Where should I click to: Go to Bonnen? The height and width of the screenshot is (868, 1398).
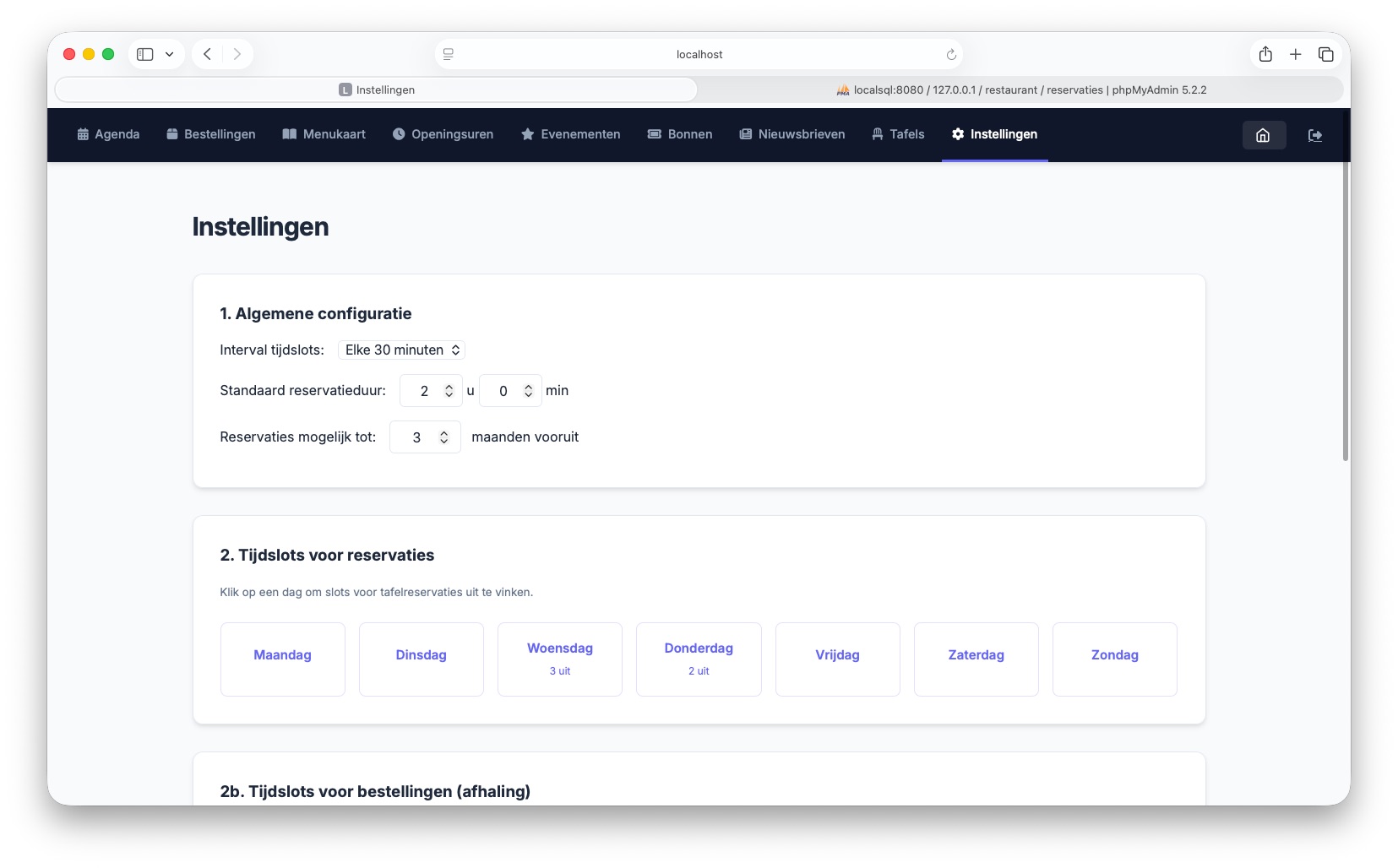click(680, 134)
